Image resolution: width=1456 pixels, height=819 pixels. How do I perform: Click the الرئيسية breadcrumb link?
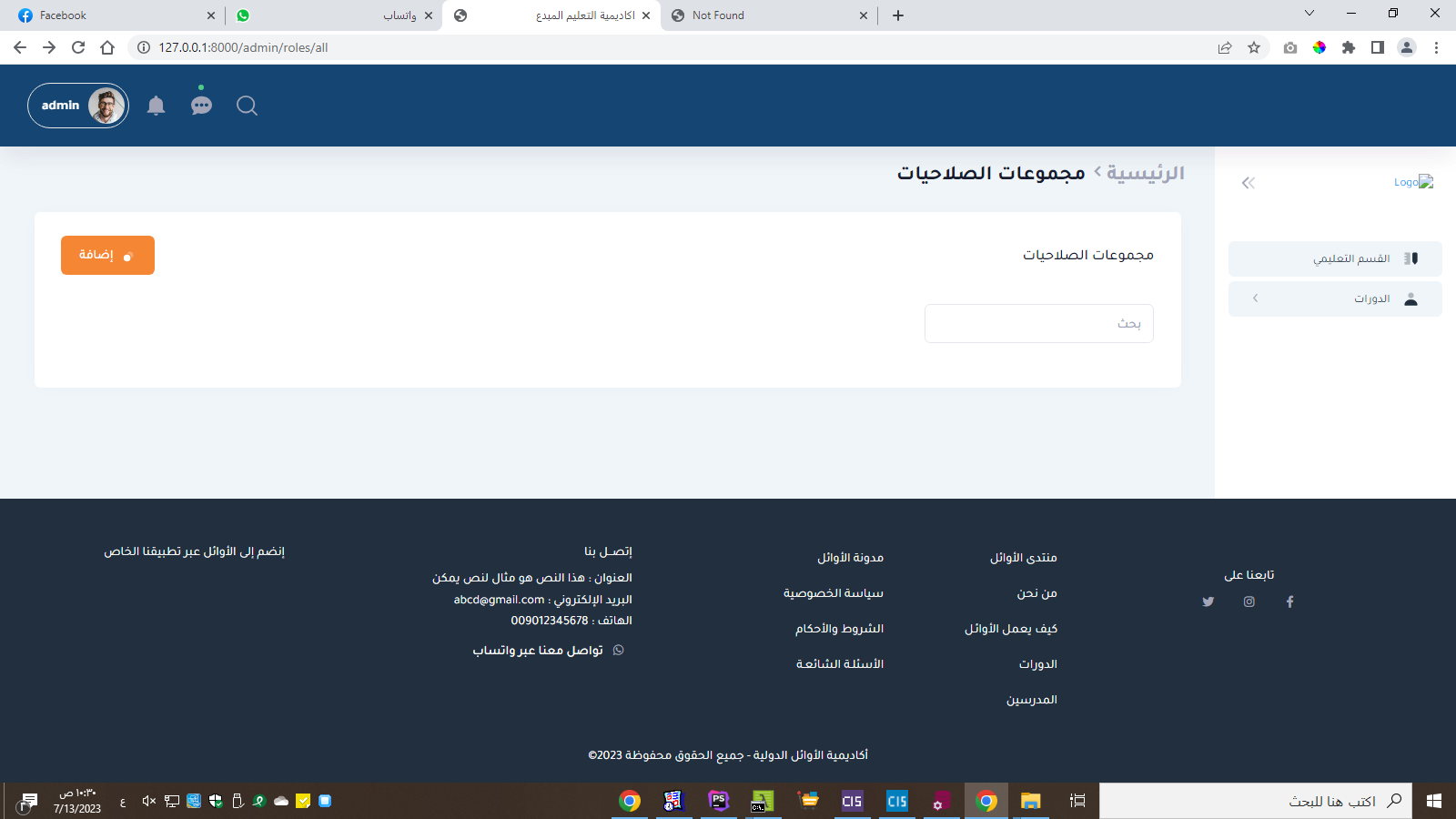coord(1146,173)
